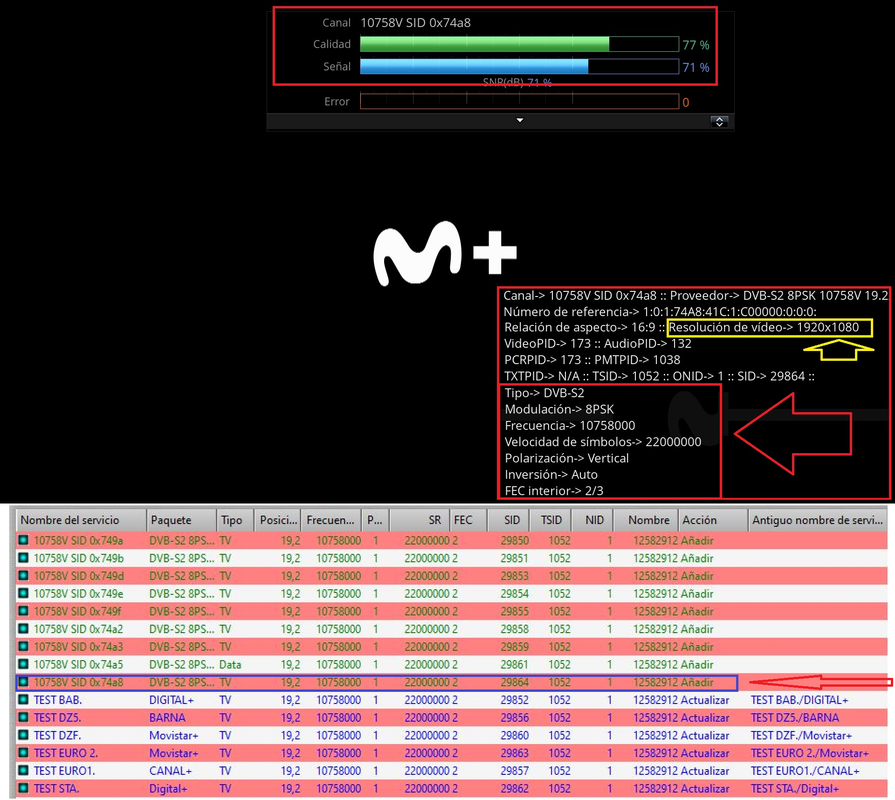Sort by TSID column header

click(x=547, y=520)
